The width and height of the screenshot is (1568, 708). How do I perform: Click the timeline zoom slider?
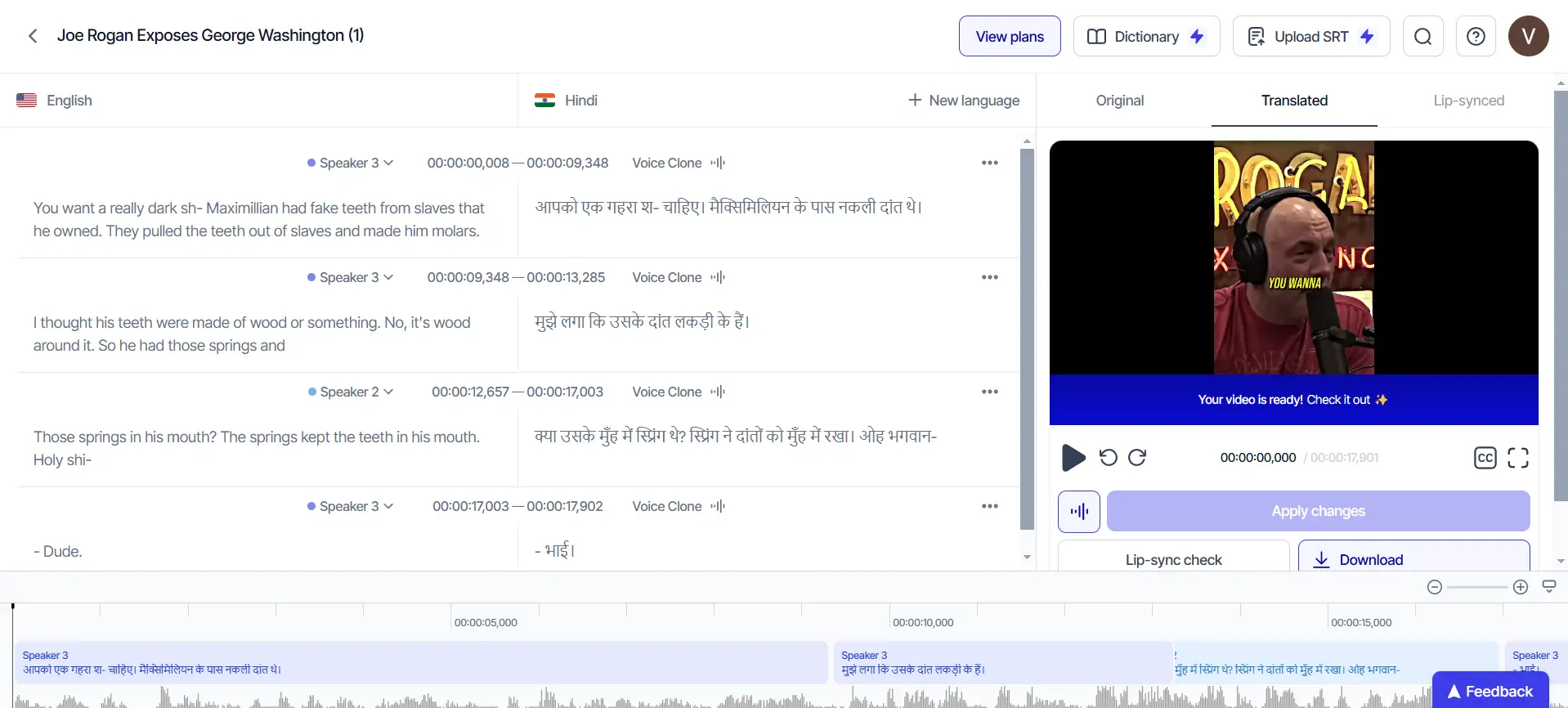click(1477, 587)
